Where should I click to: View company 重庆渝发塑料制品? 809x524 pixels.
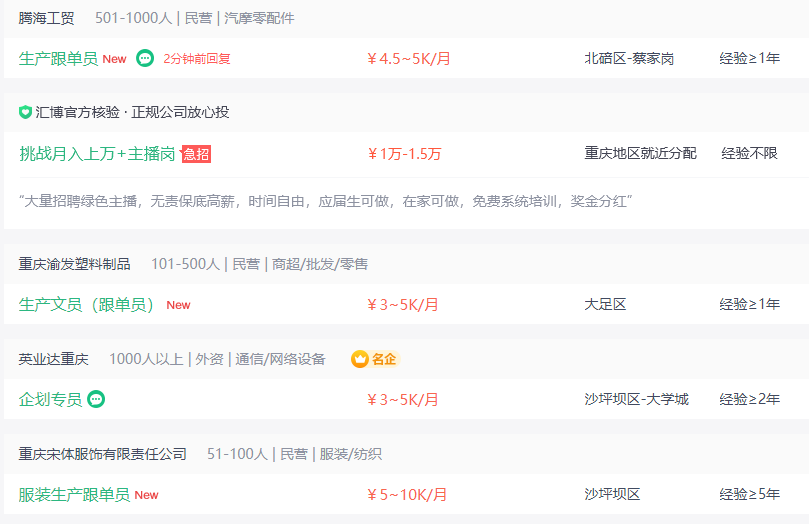point(74,264)
